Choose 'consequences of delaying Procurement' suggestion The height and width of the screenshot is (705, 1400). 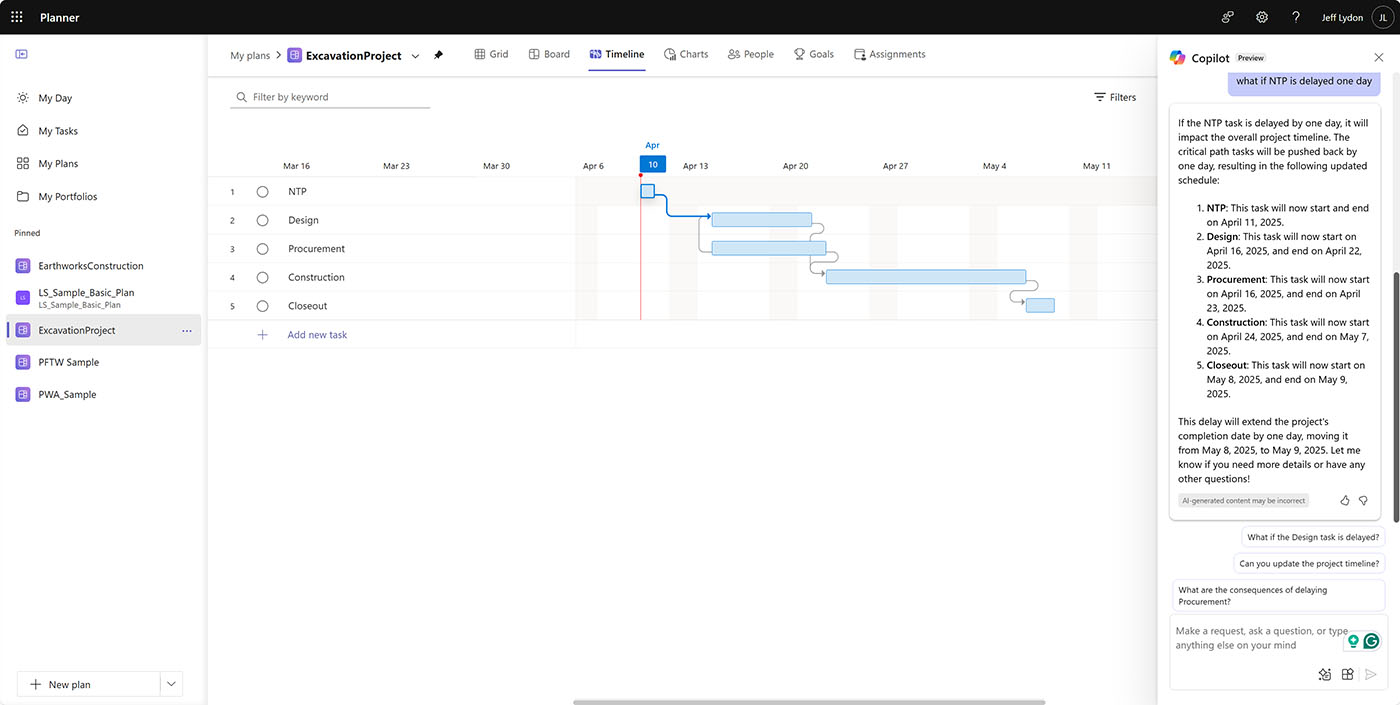pyautogui.click(x=1279, y=596)
